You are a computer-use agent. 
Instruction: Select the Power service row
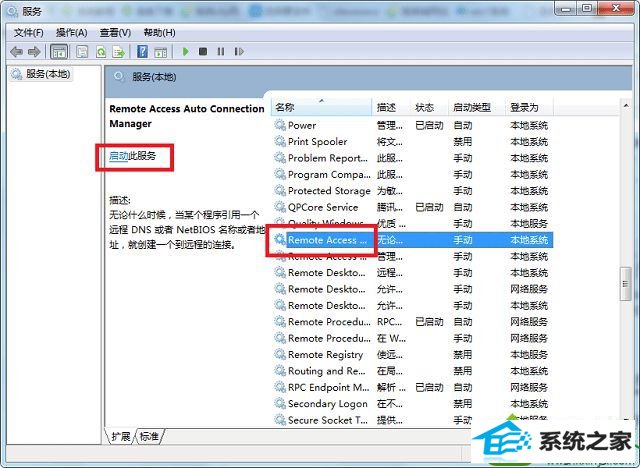point(412,125)
